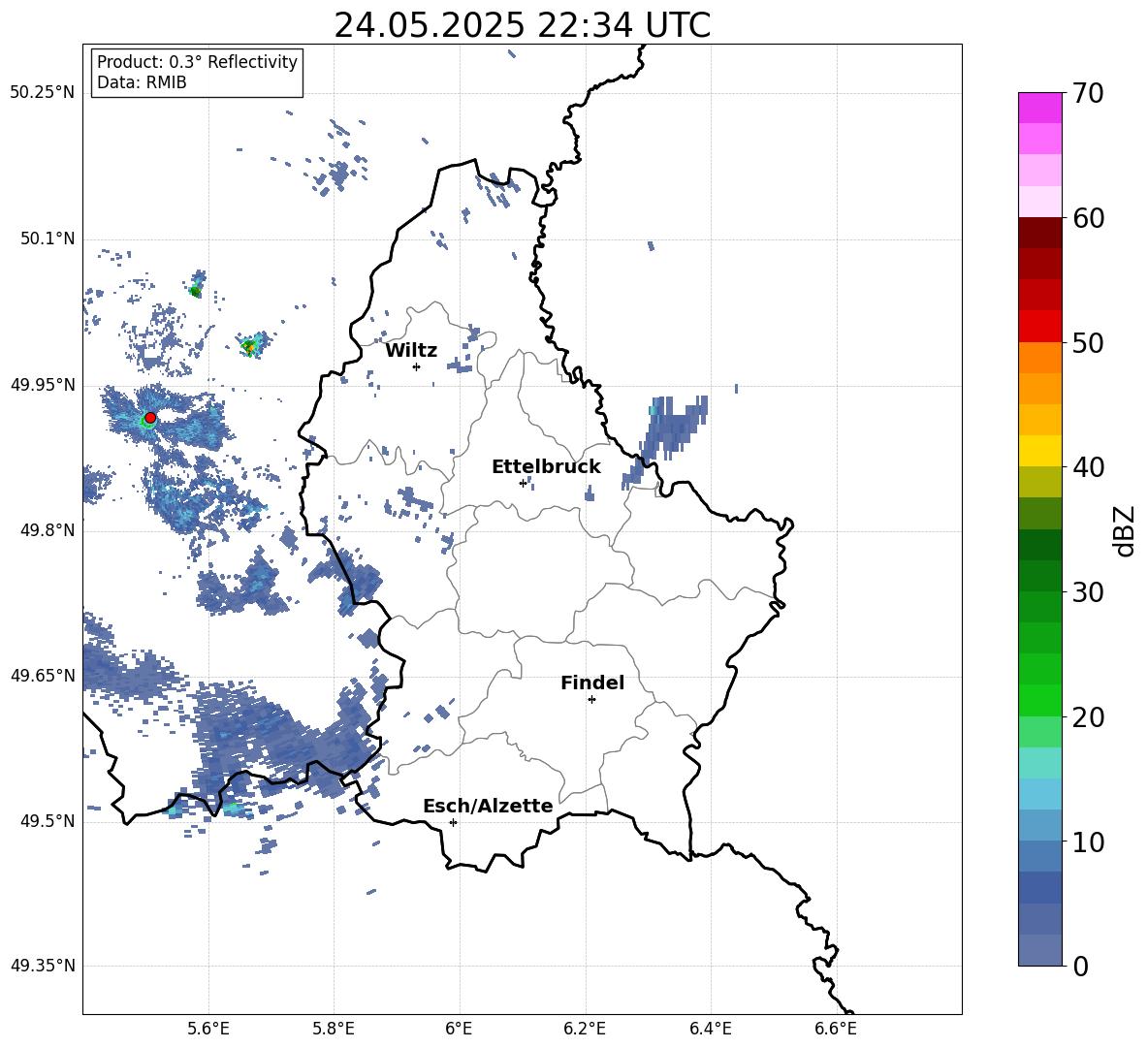The width and height of the screenshot is (1148, 1048).
Task: Click the colorbar value 50
Action: (1088, 343)
